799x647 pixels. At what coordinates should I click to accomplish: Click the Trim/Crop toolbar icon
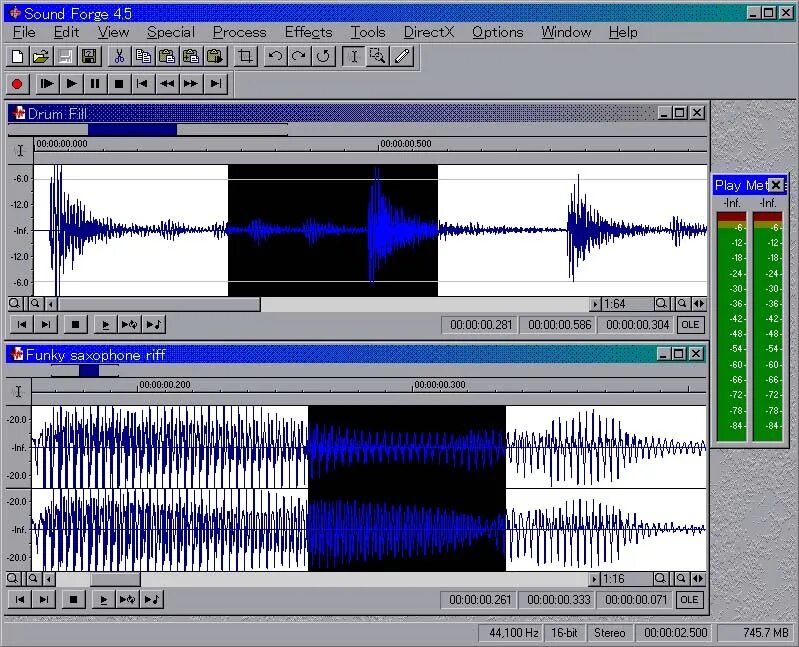tap(246, 56)
